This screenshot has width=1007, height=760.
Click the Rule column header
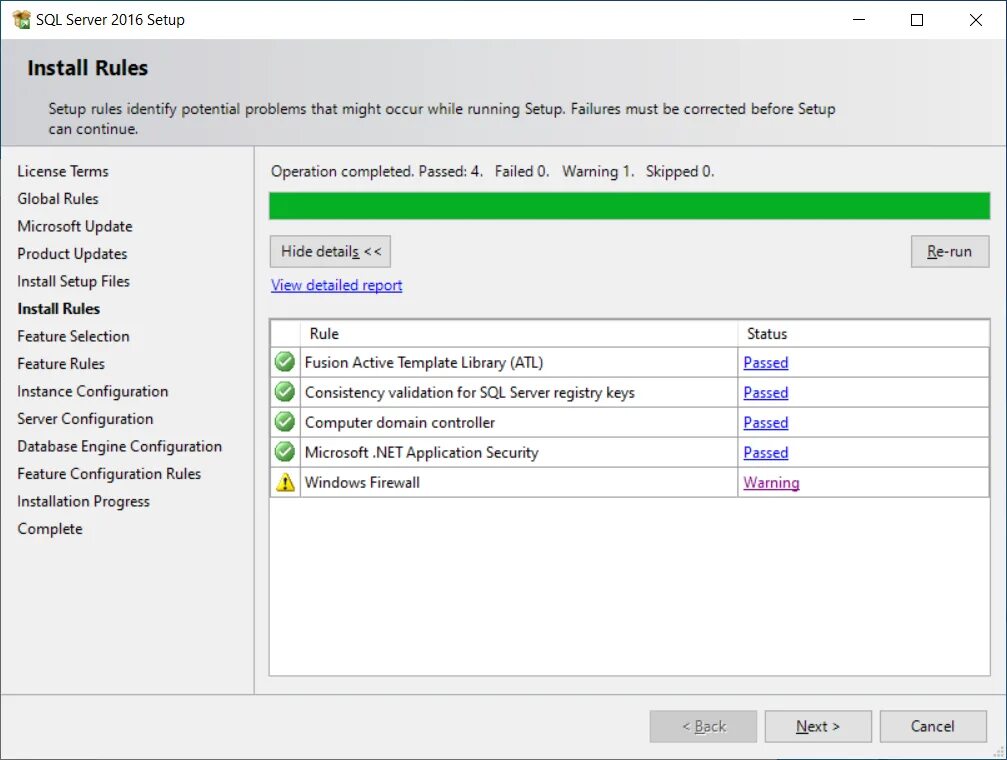(x=519, y=333)
